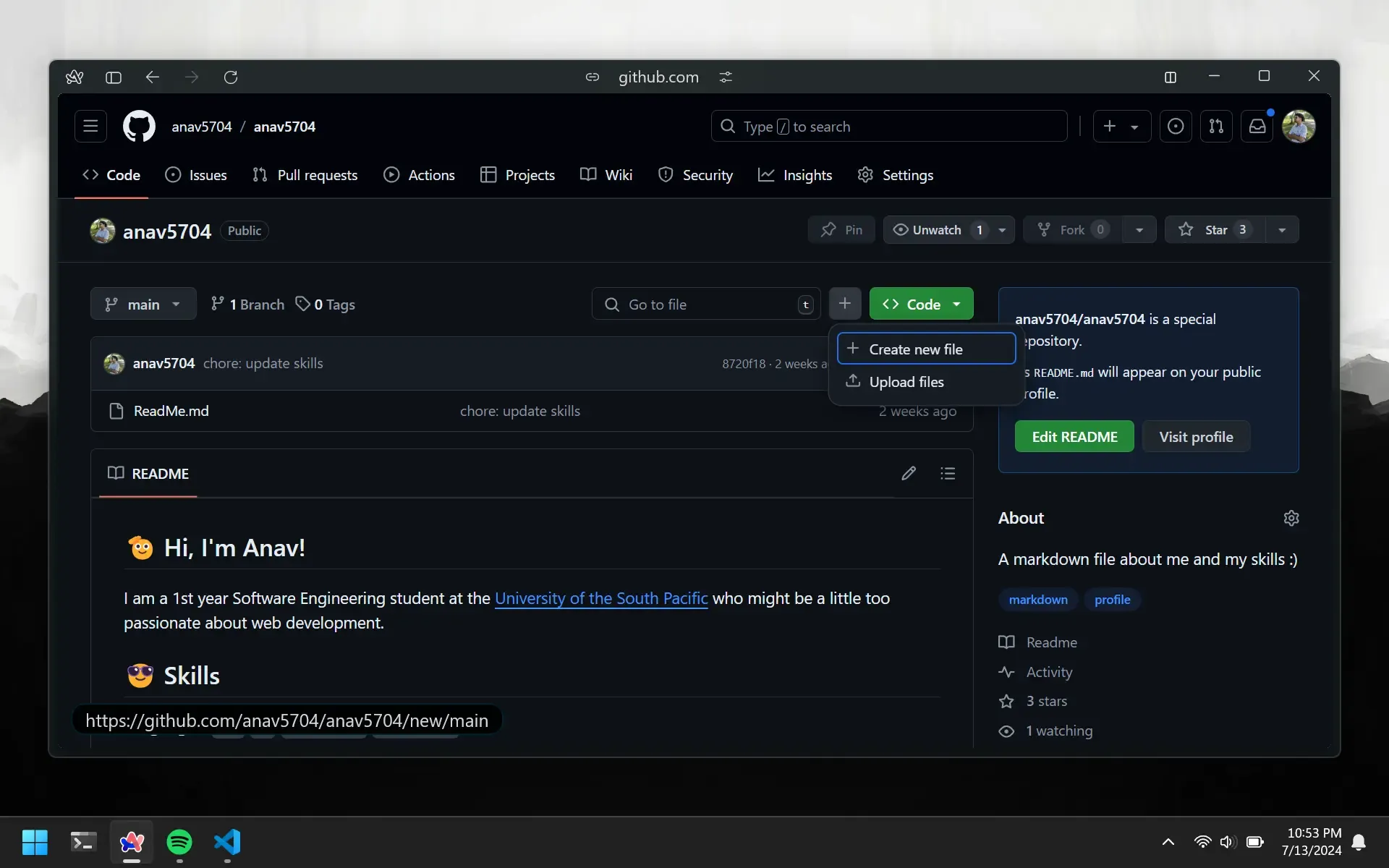Open the Issues shortcut icon in the header
This screenshot has width=1389, height=868.
1176,127
